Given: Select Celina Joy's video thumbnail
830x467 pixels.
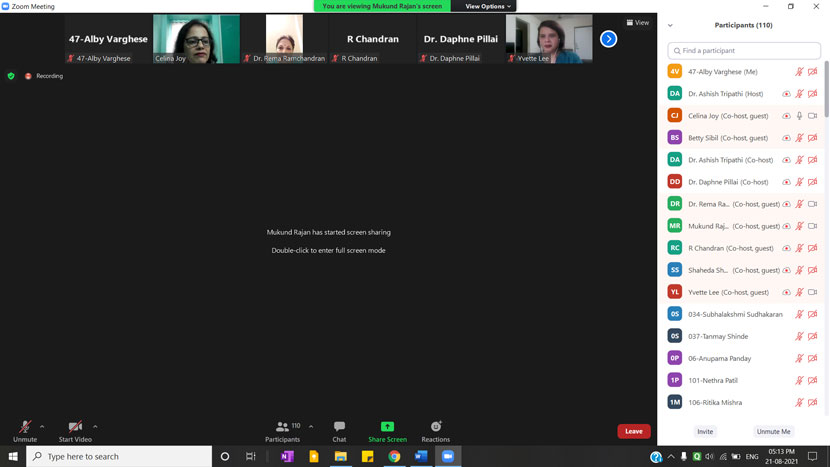Looking at the screenshot, I should pos(196,39).
